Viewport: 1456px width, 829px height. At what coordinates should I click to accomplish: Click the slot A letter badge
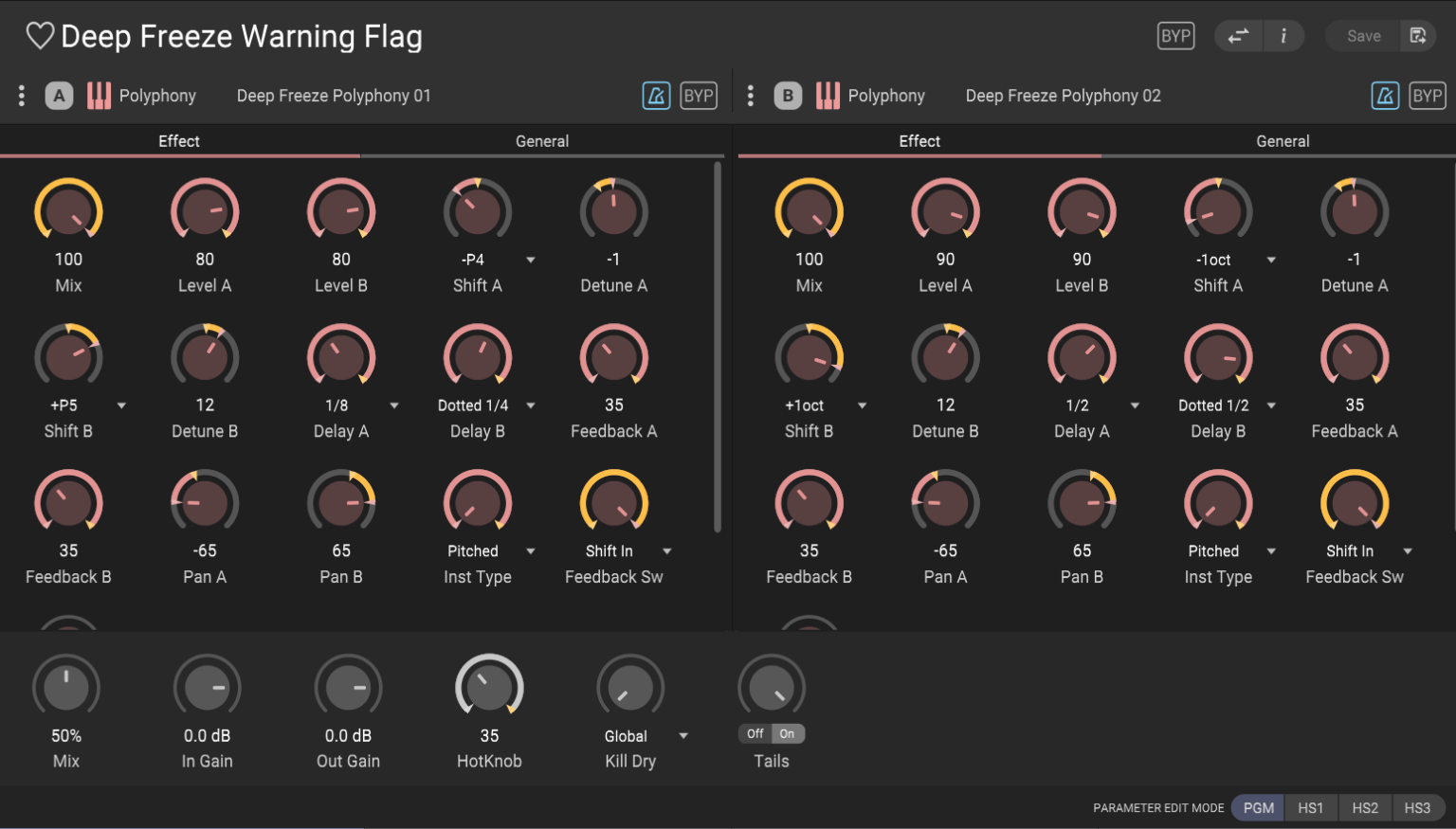pyautogui.click(x=59, y=96)
